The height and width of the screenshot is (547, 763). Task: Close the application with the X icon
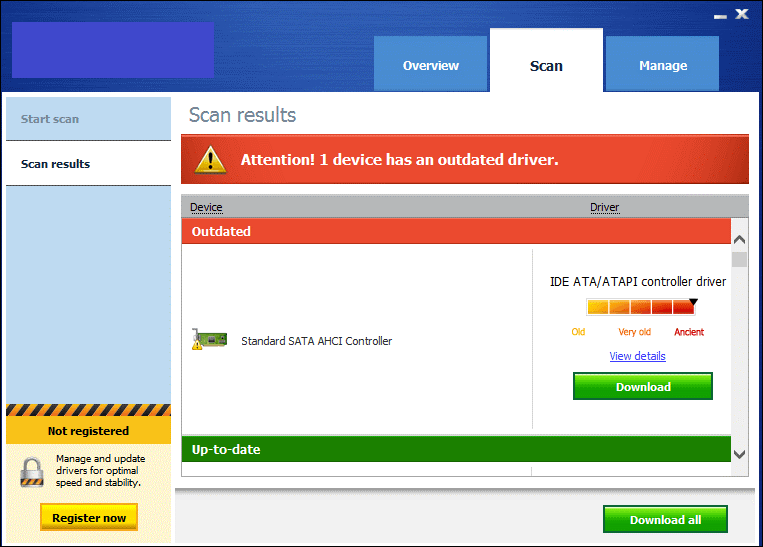[x=742, y=14]
